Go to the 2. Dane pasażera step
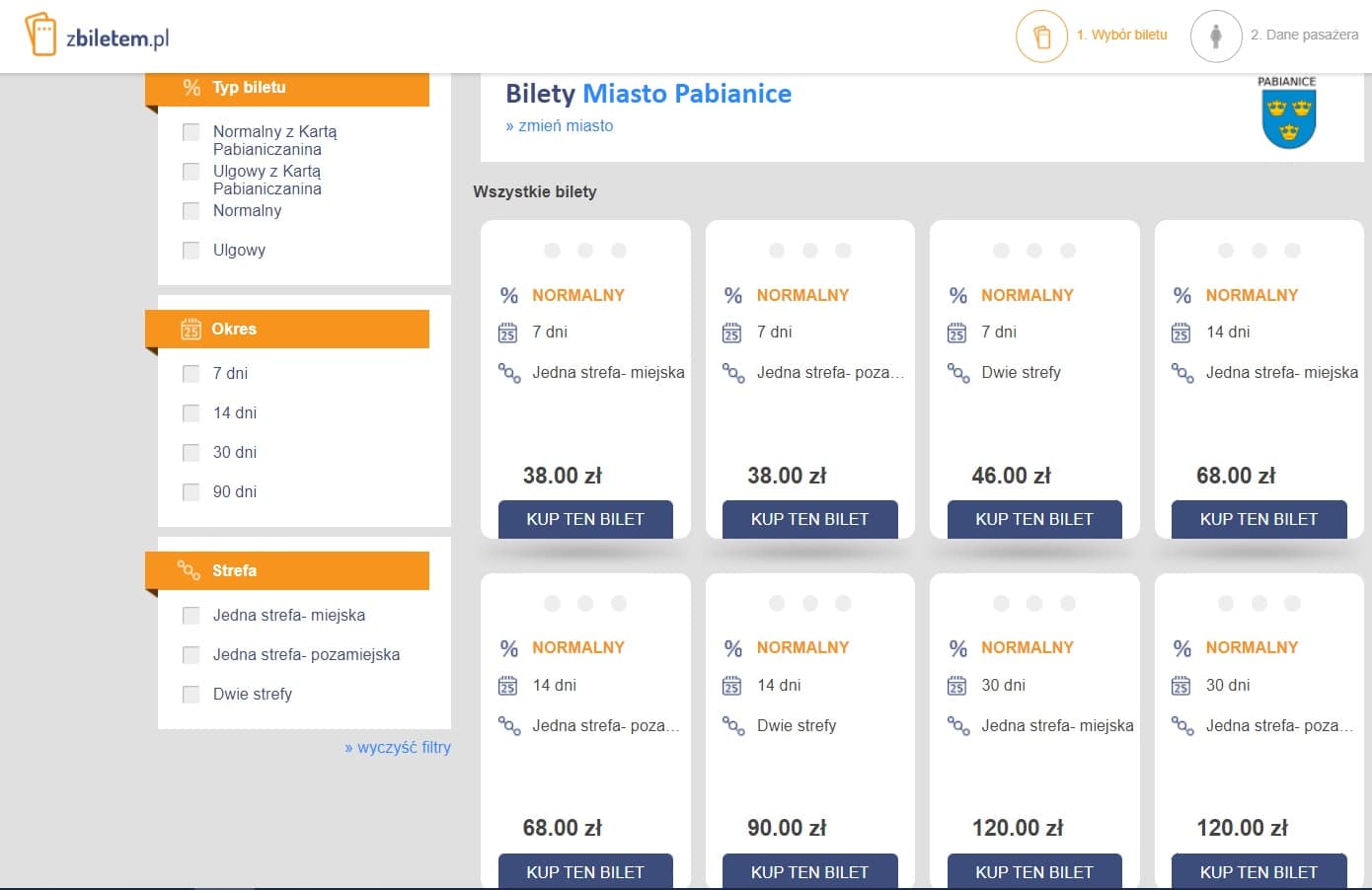Screen dimensions: 1372x890 1304,35
